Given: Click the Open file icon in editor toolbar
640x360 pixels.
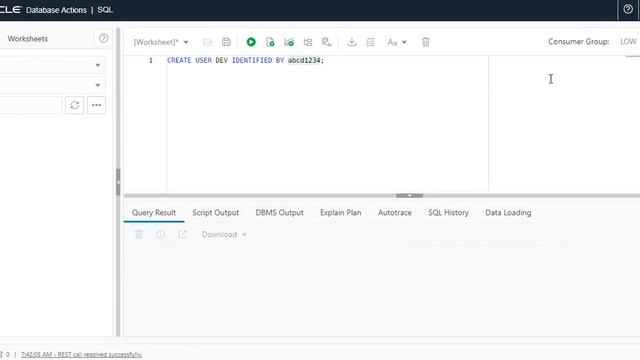Looking at the screenshot, I should click(x=207, y=42).
